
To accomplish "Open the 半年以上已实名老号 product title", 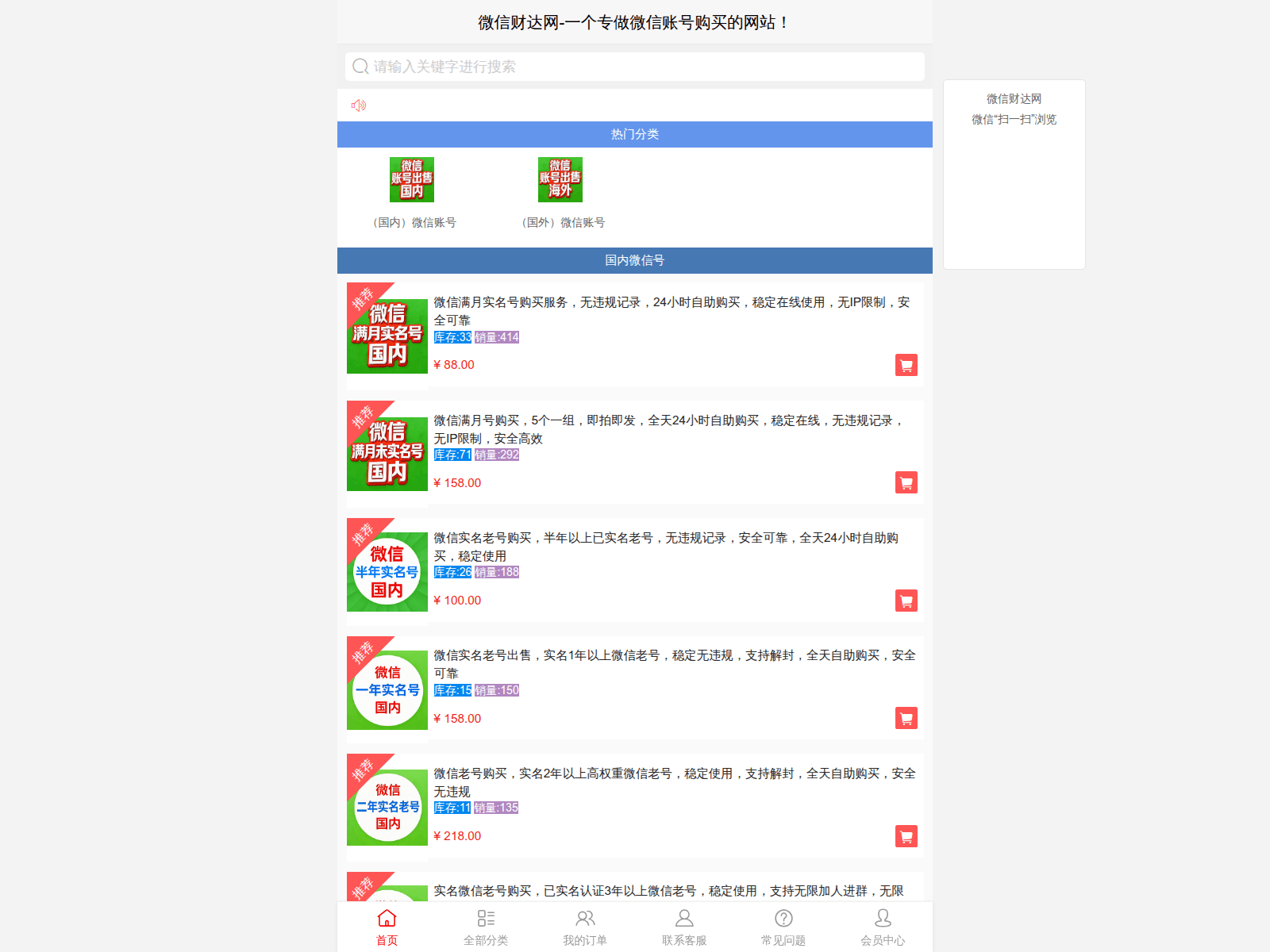I will click(x=666, y=547).
